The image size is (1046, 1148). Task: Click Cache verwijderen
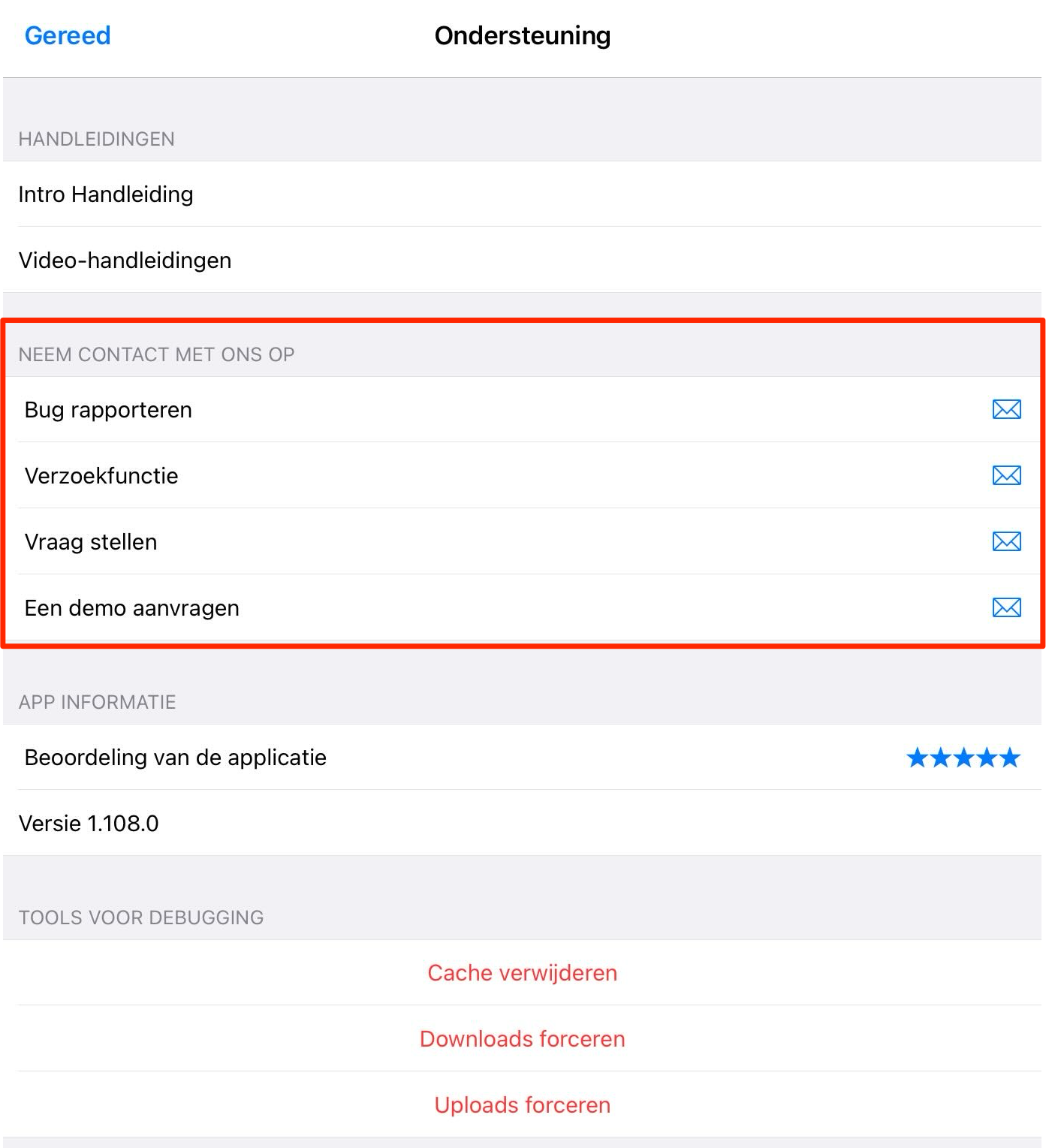point(523,973)
